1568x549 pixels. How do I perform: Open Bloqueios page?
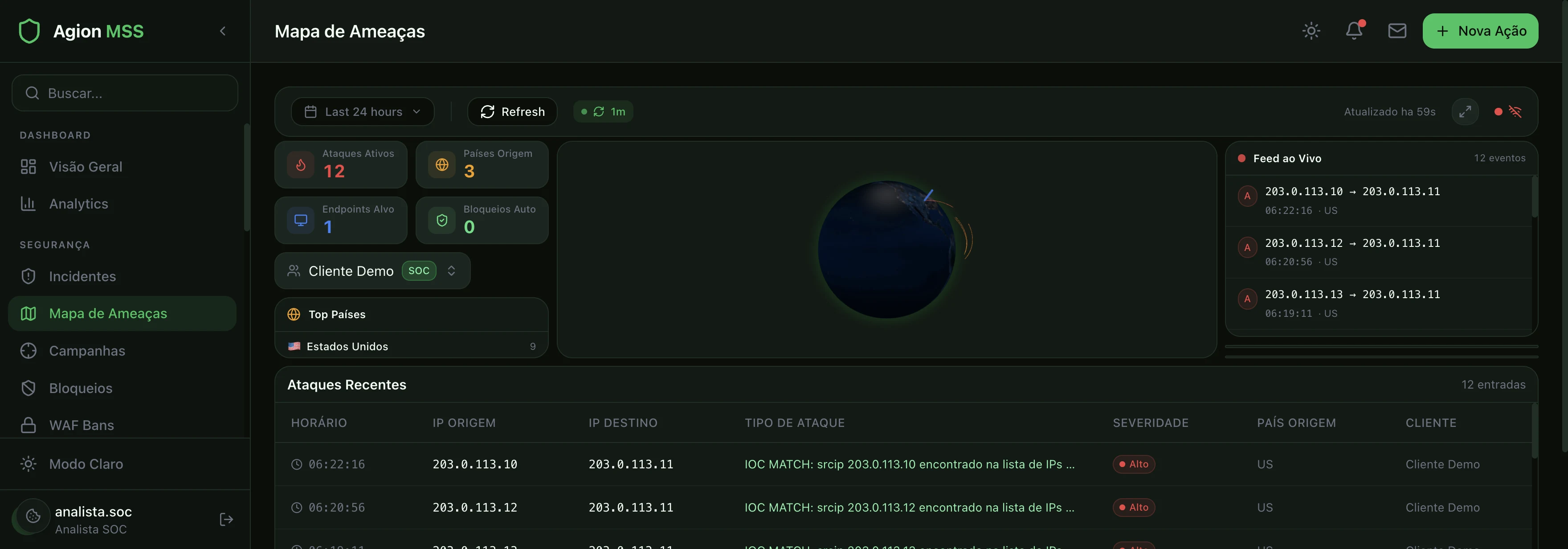pos(122,388)
